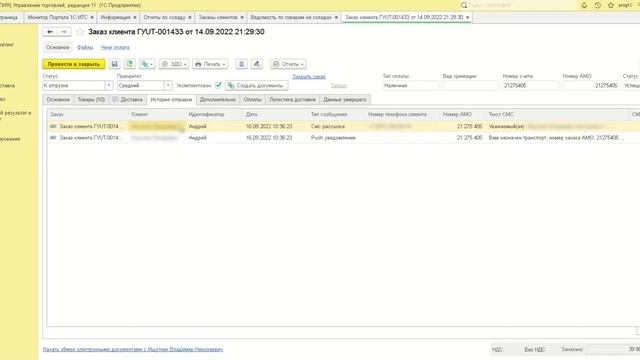This screenshot has height=360, width=640.
Task: Click the Номер счета field
Action: (x=530, y=86)
